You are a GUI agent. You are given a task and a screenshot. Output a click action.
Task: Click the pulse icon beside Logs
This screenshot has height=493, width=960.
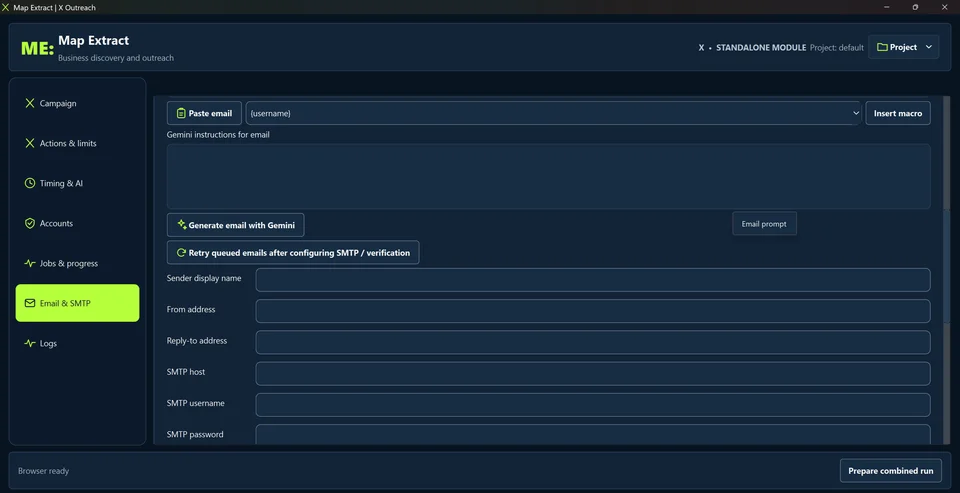pyautogui.click(x=29, y=344)
